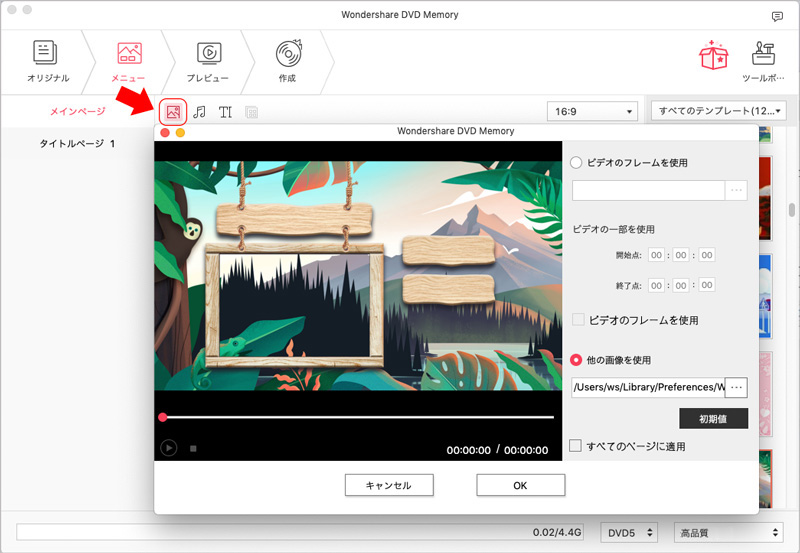Click the キャンセル button
Viewport: 800px width, 553px height.
389,485
